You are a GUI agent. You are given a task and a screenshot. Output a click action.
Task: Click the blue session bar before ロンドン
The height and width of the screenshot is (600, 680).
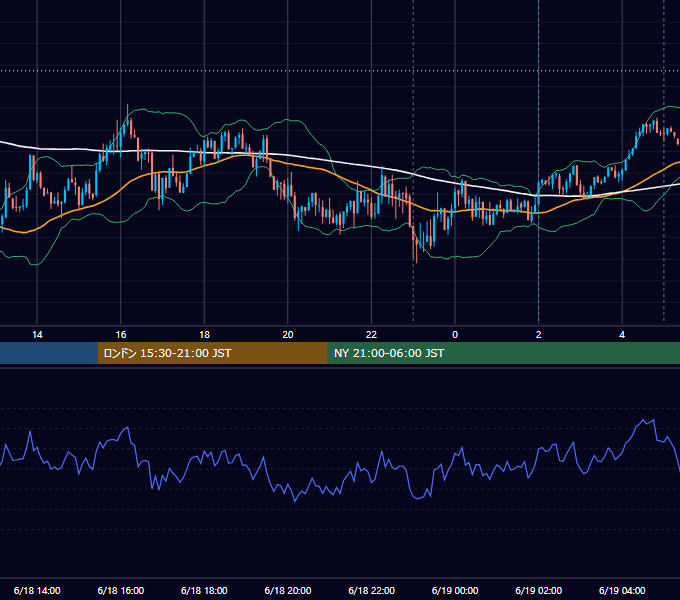[49, 353]
